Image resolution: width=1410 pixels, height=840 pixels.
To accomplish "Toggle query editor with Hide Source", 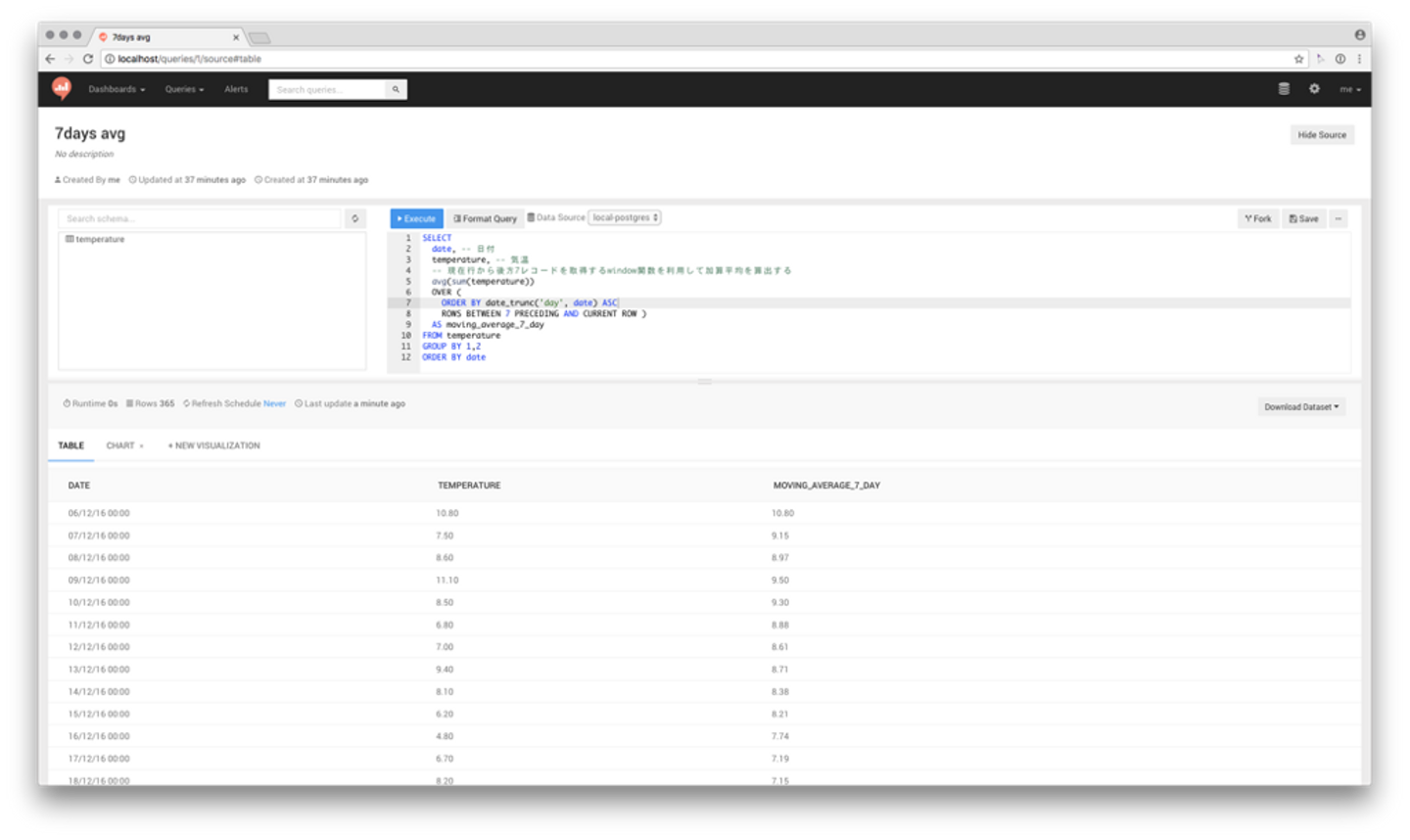I will pyautogui.click(x=1321, y=135).
